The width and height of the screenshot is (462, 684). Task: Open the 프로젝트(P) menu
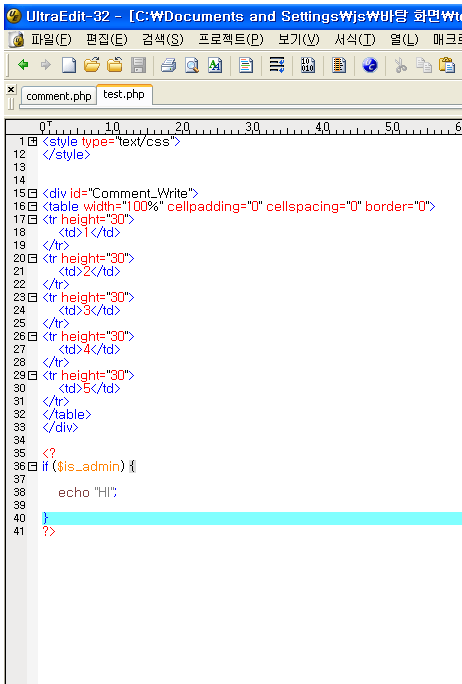pos(231,40)
